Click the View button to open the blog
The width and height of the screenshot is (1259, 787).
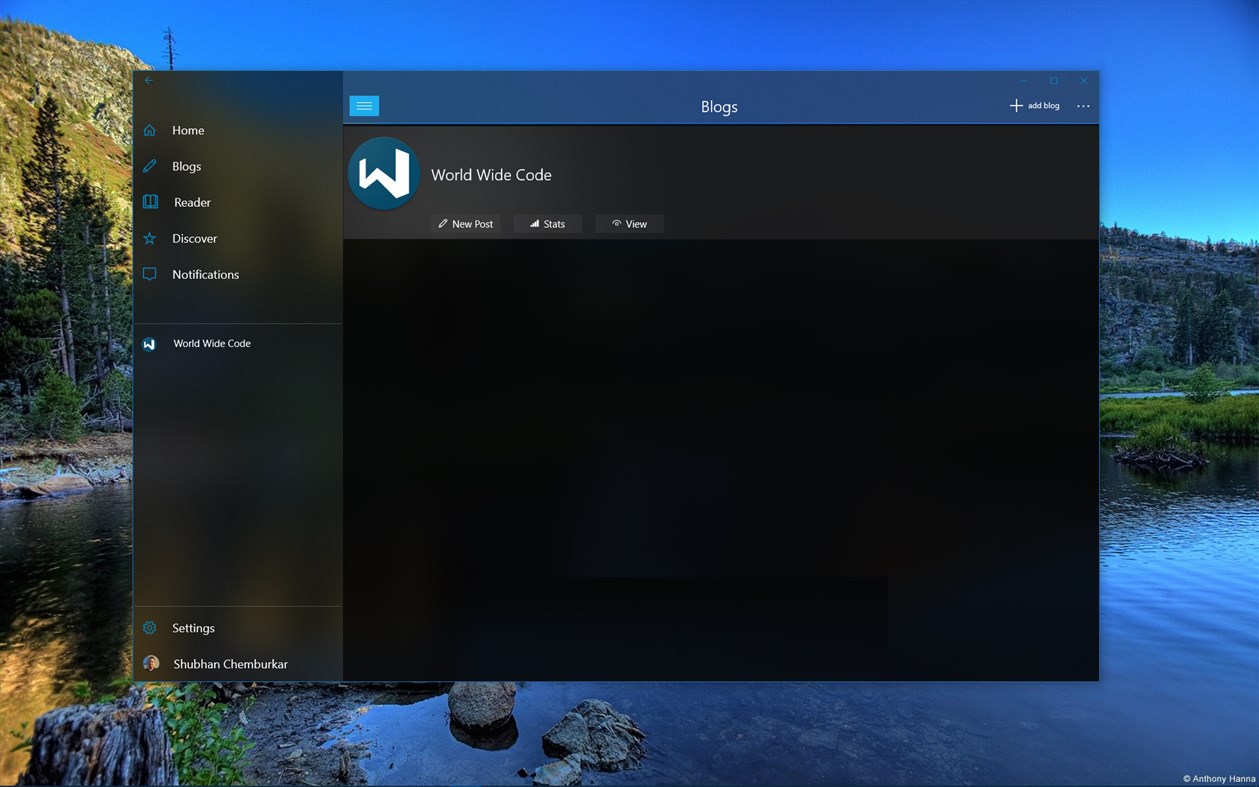tap(629, 223)
